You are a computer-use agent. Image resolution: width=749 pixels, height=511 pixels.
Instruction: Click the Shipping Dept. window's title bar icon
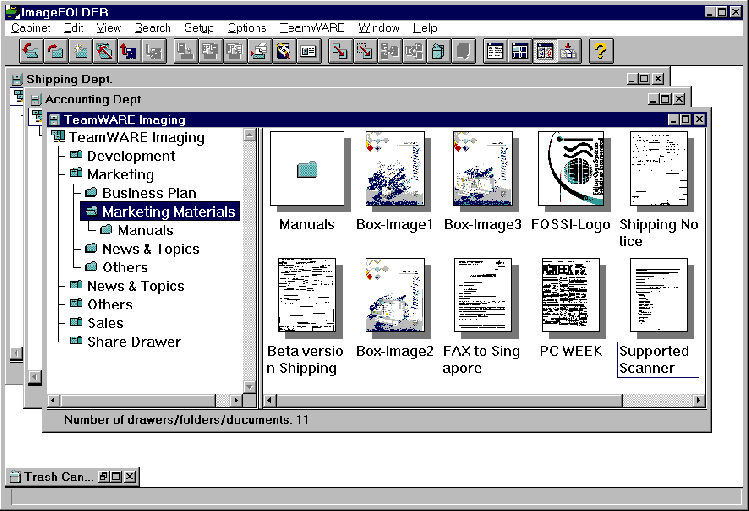pos(17,79)
